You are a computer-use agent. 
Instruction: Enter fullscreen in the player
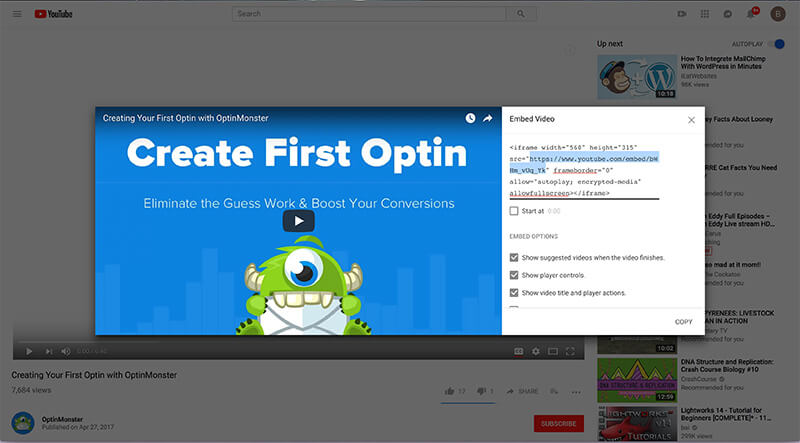pos(570,351)
